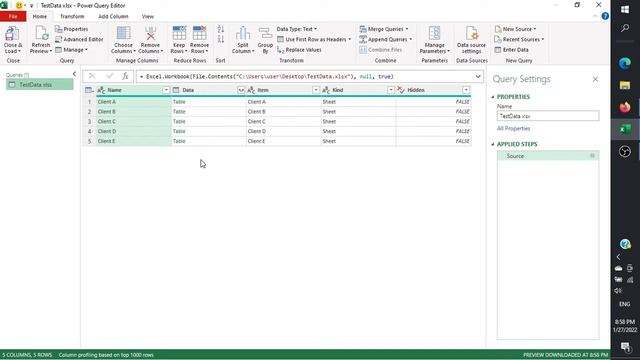This screenshot has height=360, width=640.
Task: Collapse the PROPERTIES section
Action: [x=493, y=97]
